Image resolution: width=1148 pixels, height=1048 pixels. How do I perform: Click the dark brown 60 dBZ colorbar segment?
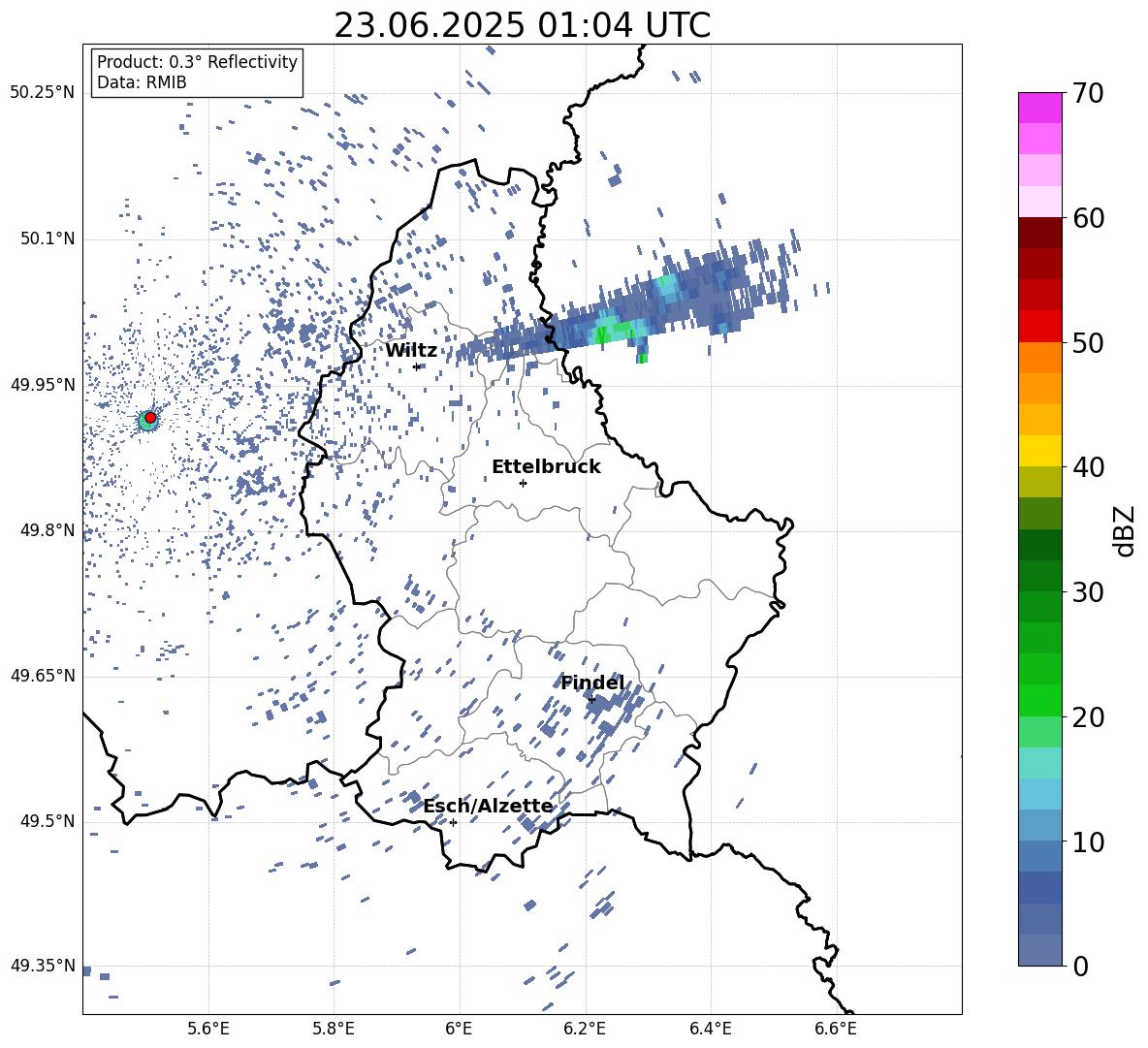tap(1039, 233)
